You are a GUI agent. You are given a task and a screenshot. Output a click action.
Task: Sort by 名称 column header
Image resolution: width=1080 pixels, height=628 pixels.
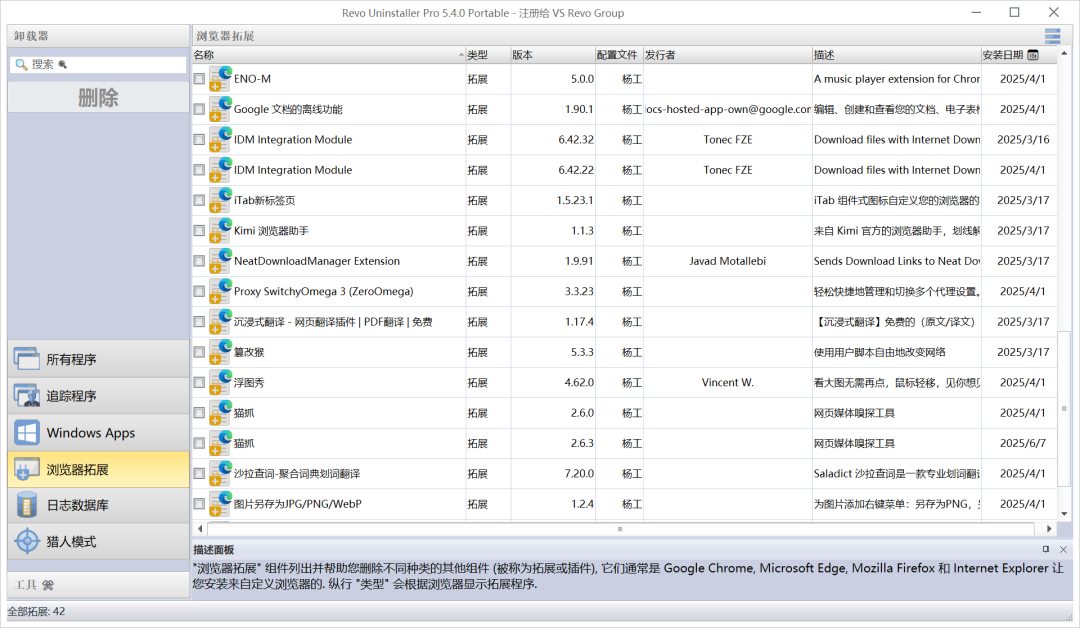(329, 54)
